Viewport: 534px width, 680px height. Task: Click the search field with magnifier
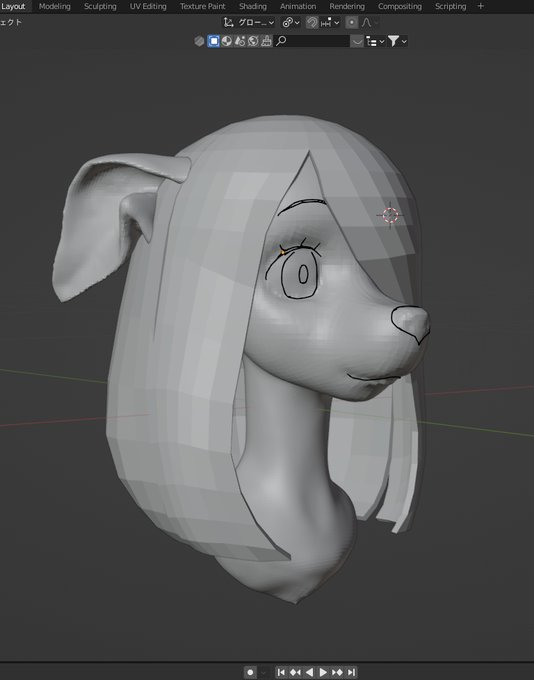coord(311,41)
